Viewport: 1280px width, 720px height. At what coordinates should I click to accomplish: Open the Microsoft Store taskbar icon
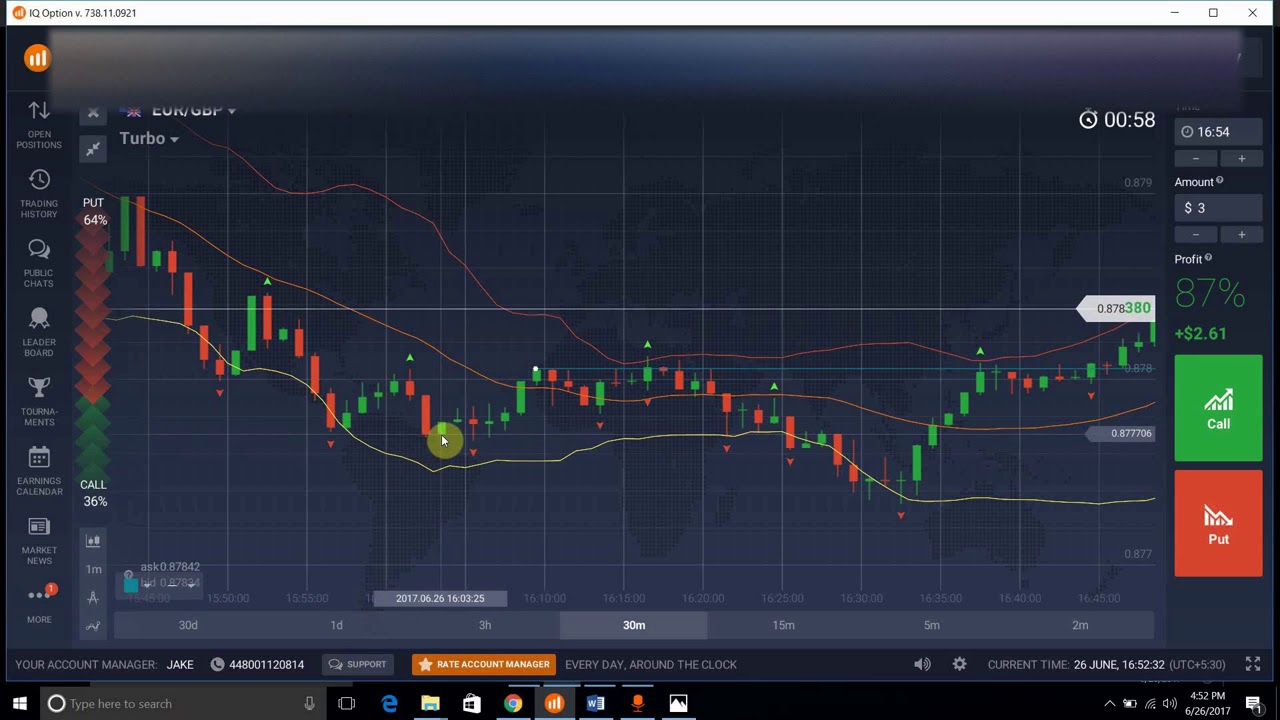(471, 704)
